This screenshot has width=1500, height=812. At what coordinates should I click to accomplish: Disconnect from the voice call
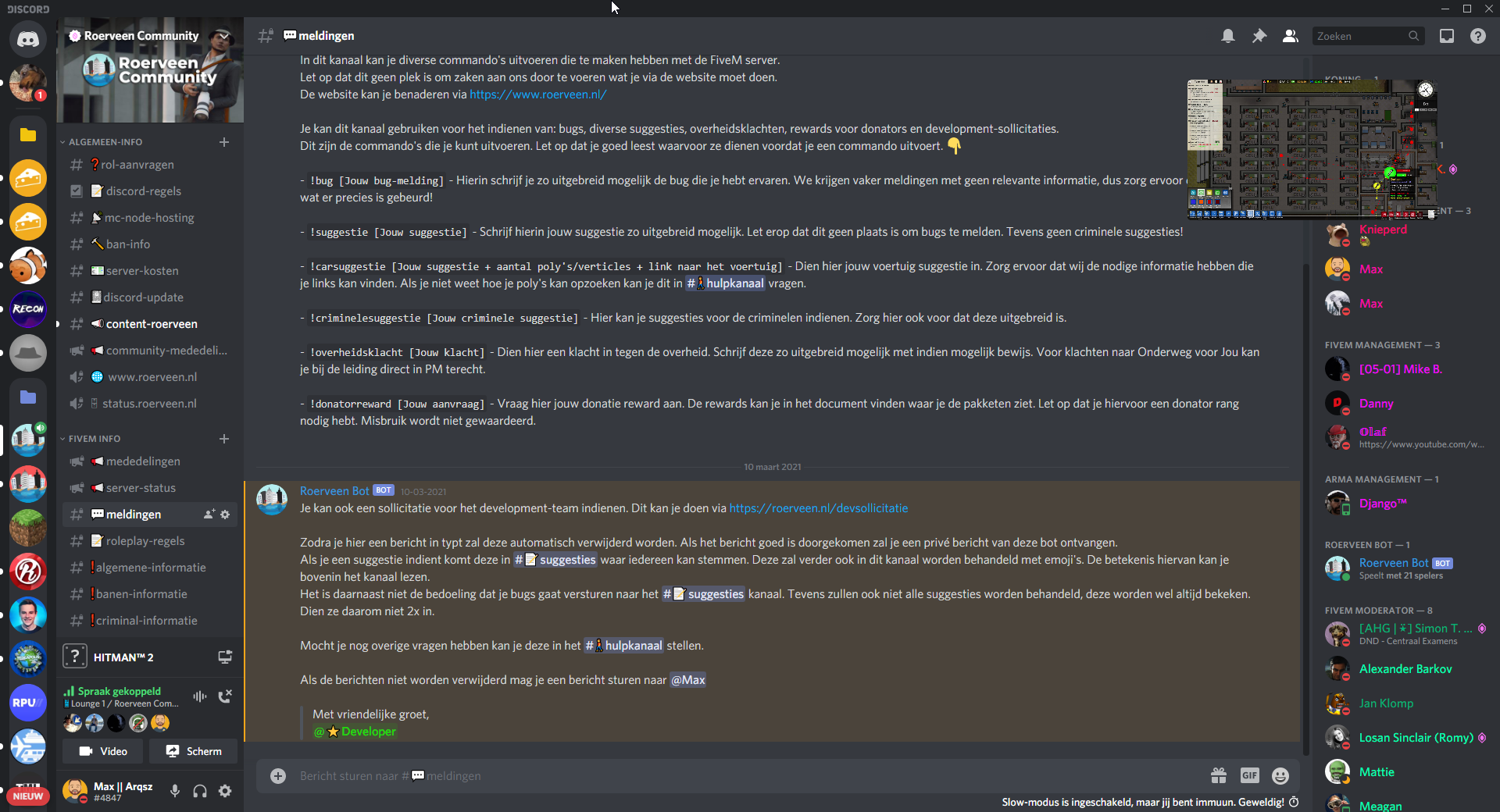click(x=225, y=696)
